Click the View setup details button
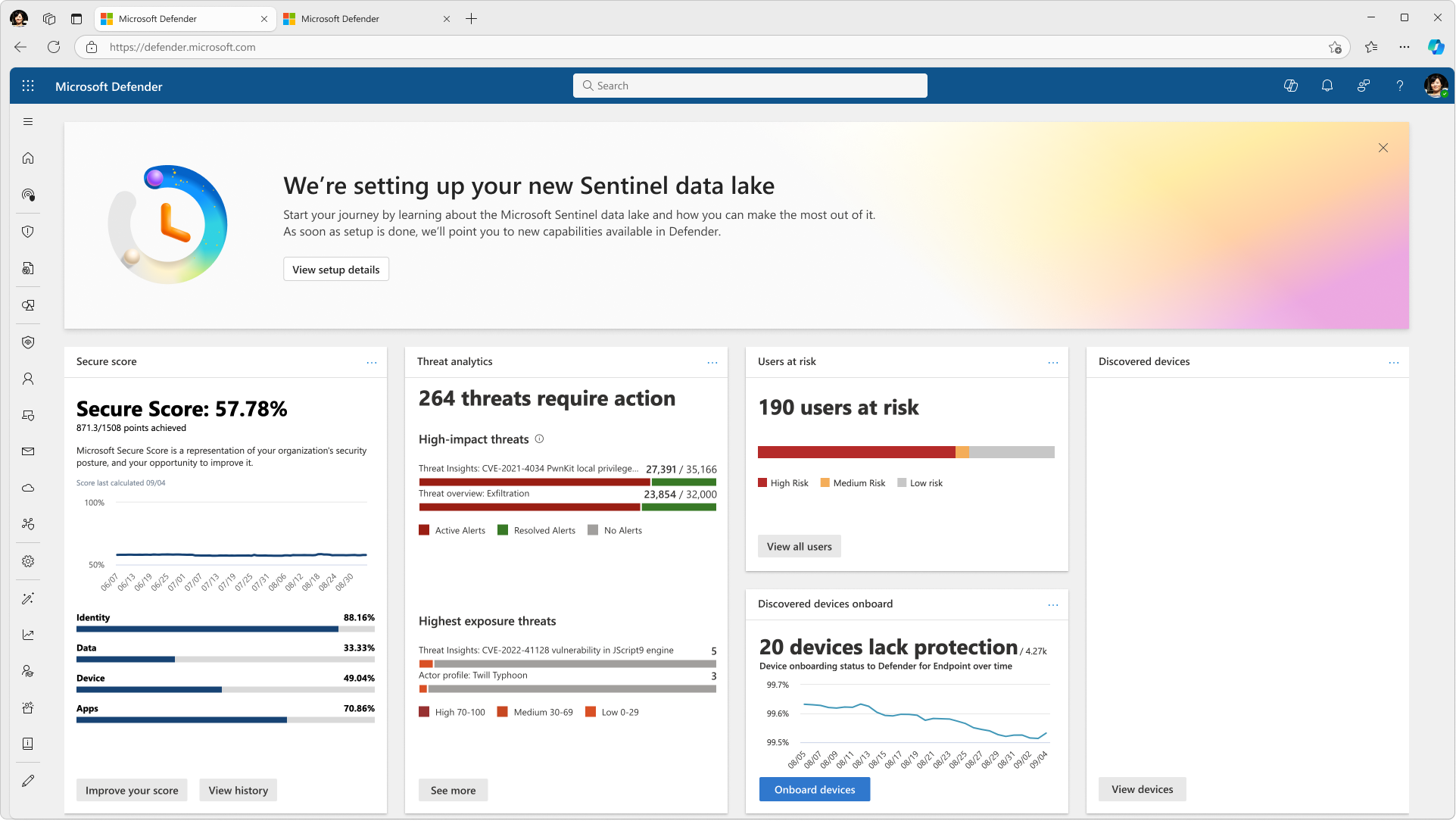The height and width of the screenshot is (821, 1456). tap(335, 270)
